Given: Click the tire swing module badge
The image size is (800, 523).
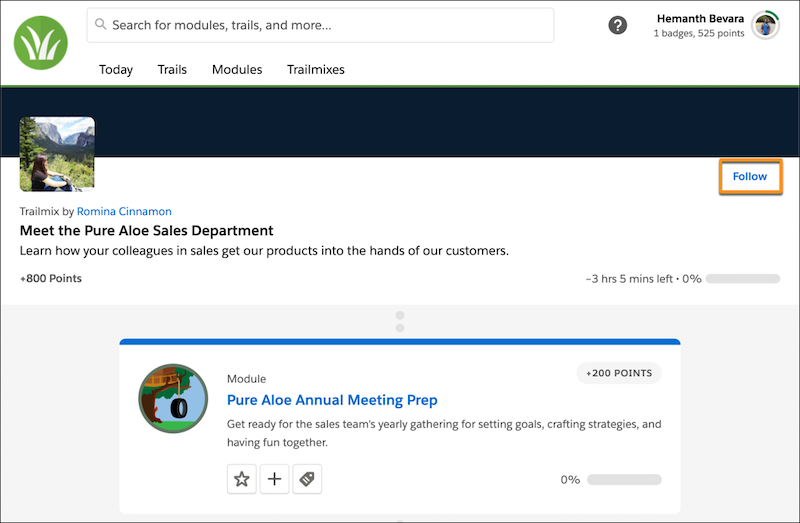Looking at the screenshot, I should 173,399.
